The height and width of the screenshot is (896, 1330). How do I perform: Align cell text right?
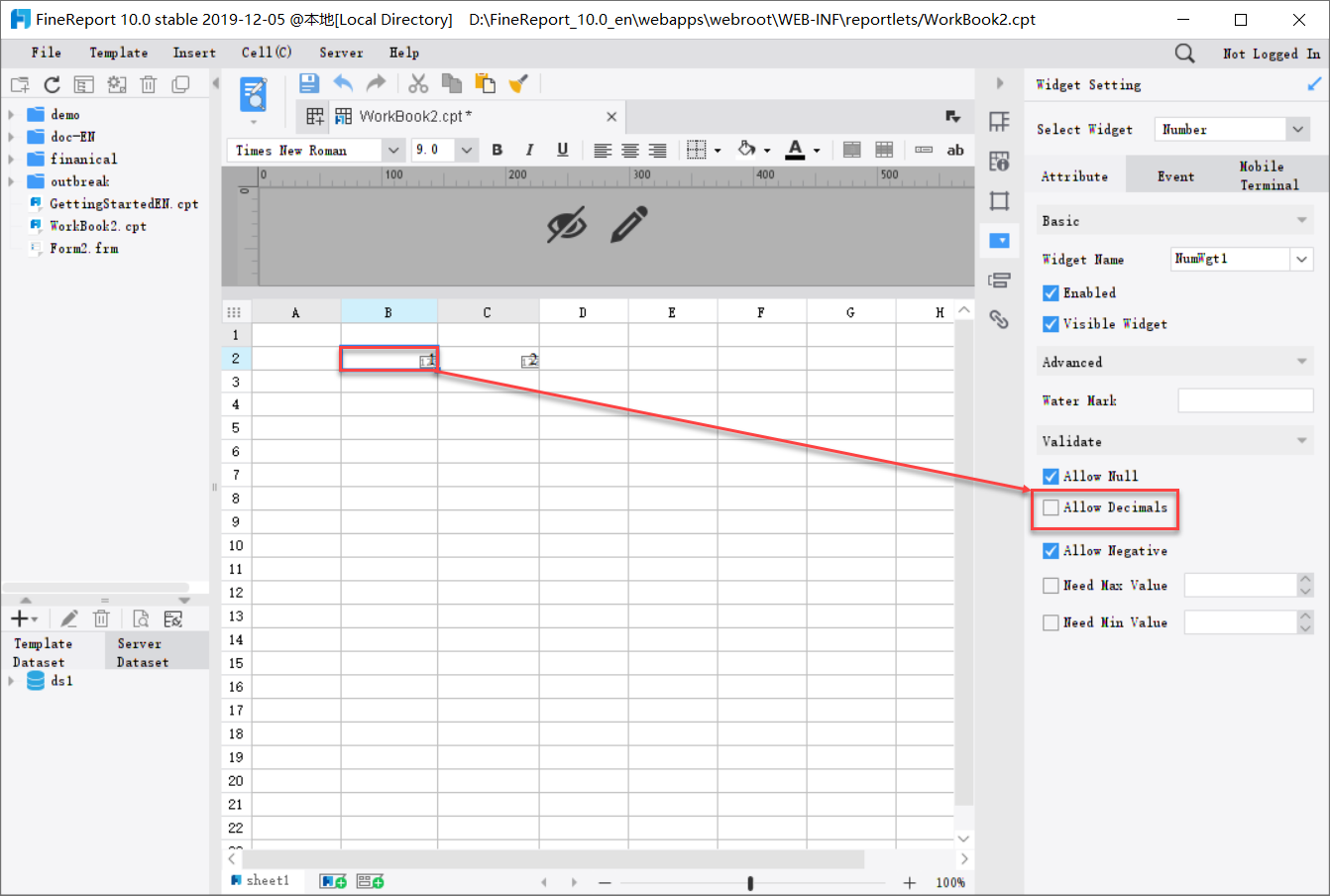point(658,151)
